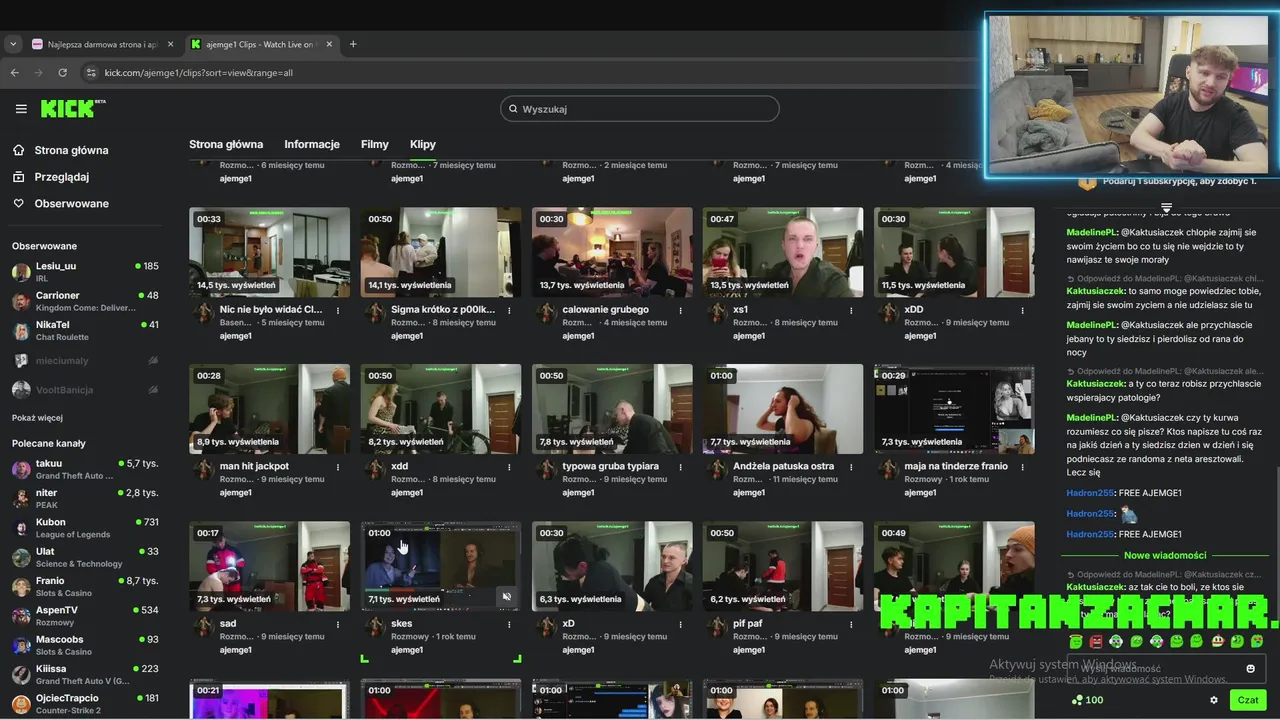Open the 'calowanie grubego' clip thumbnail

pos(612,252)
